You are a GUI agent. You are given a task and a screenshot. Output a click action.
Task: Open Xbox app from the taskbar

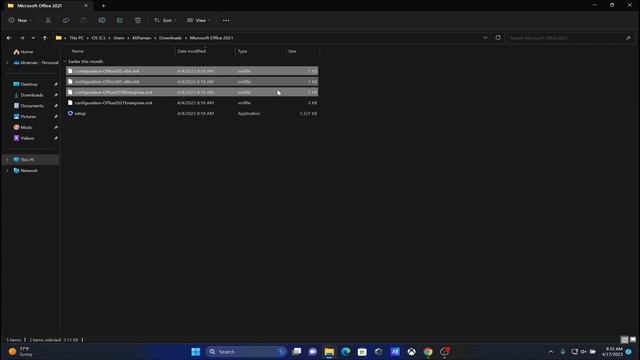[x=411, y=352]
